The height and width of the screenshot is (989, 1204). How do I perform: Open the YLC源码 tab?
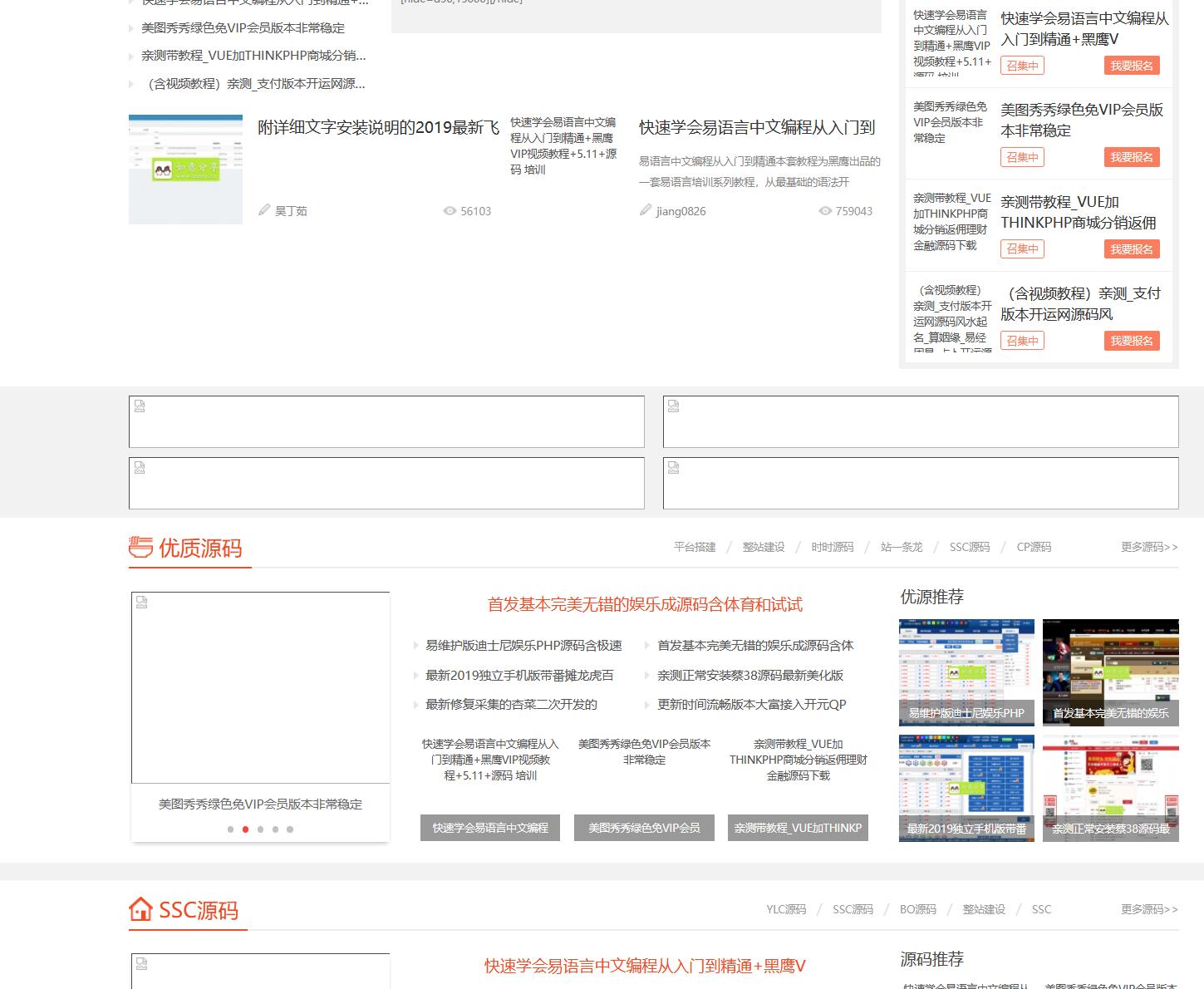786,909
